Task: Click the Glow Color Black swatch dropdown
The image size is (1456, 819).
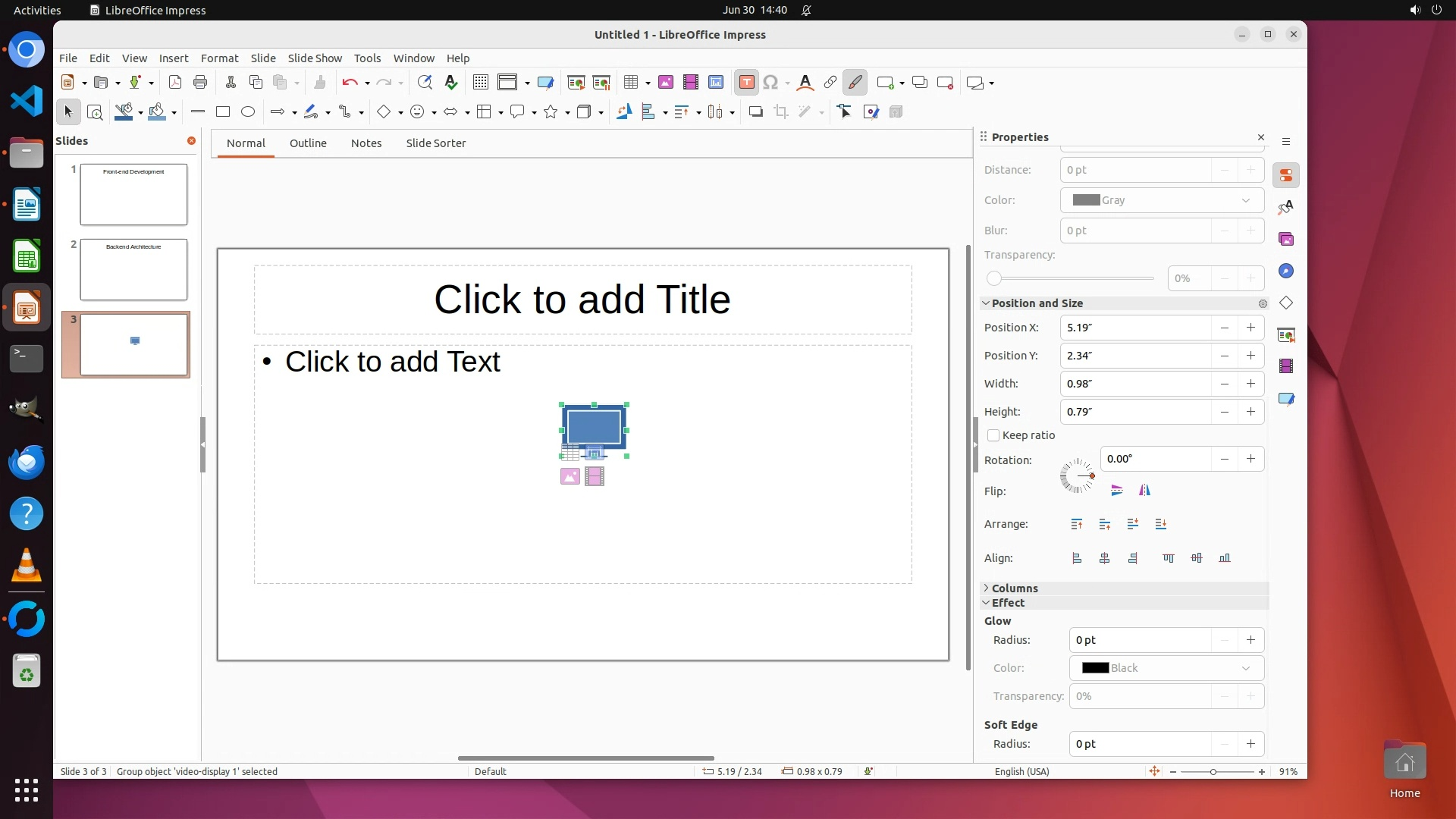Action: point(1166,668)
